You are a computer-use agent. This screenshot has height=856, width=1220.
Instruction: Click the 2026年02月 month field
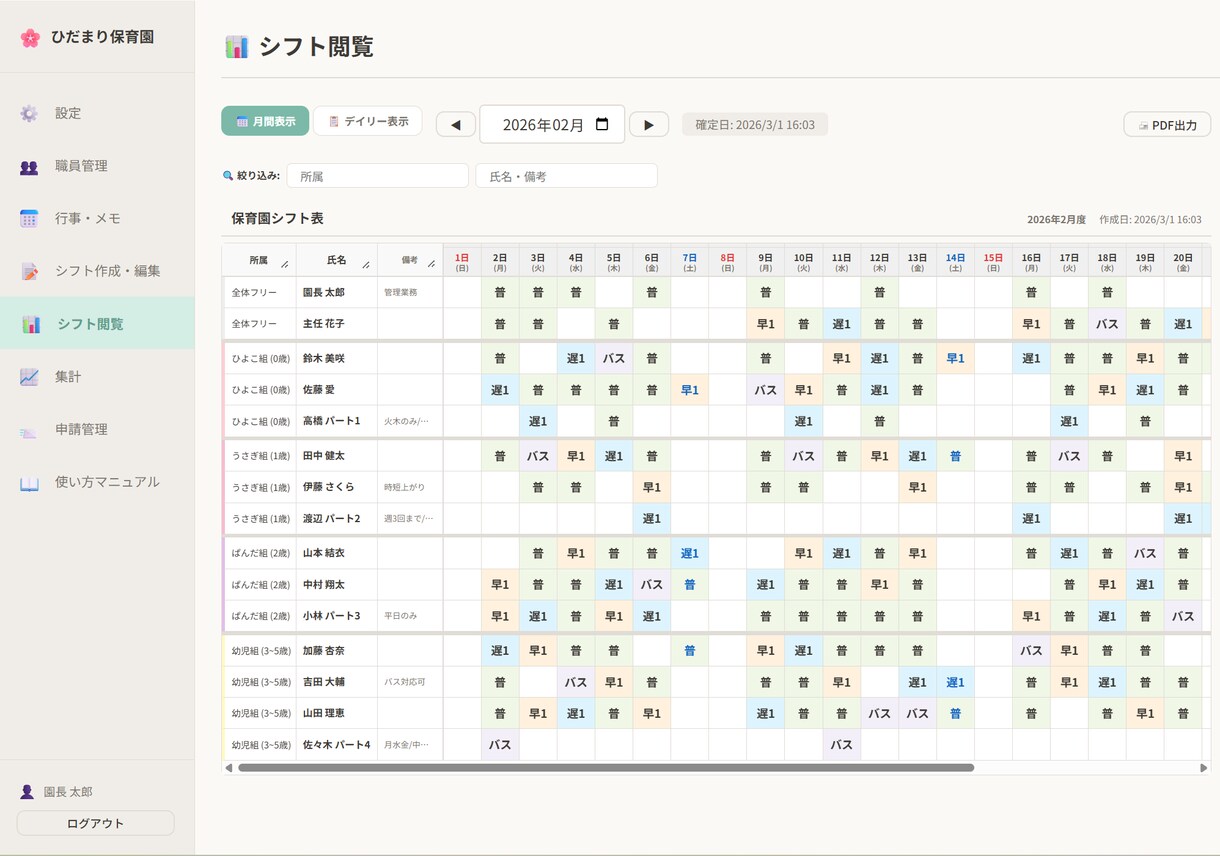552,125
